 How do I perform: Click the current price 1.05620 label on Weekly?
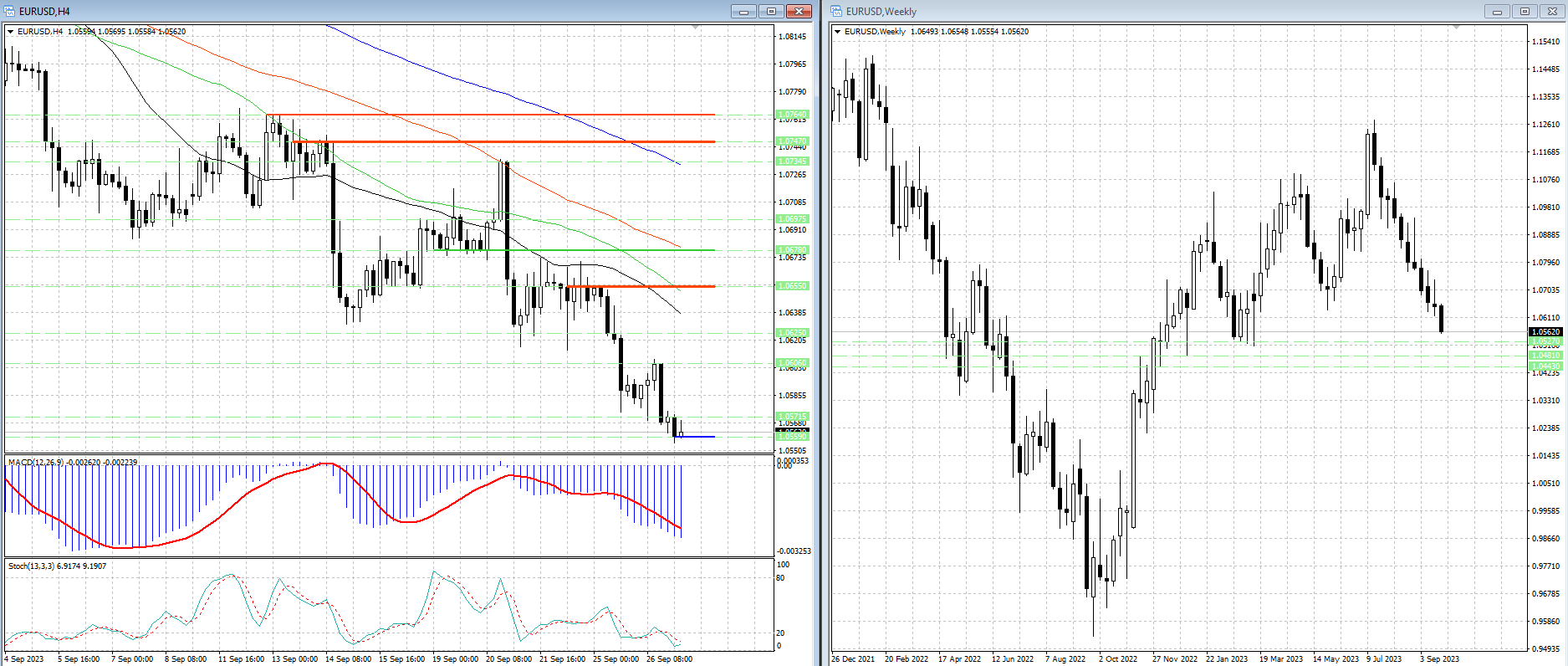pos(1545,332)
